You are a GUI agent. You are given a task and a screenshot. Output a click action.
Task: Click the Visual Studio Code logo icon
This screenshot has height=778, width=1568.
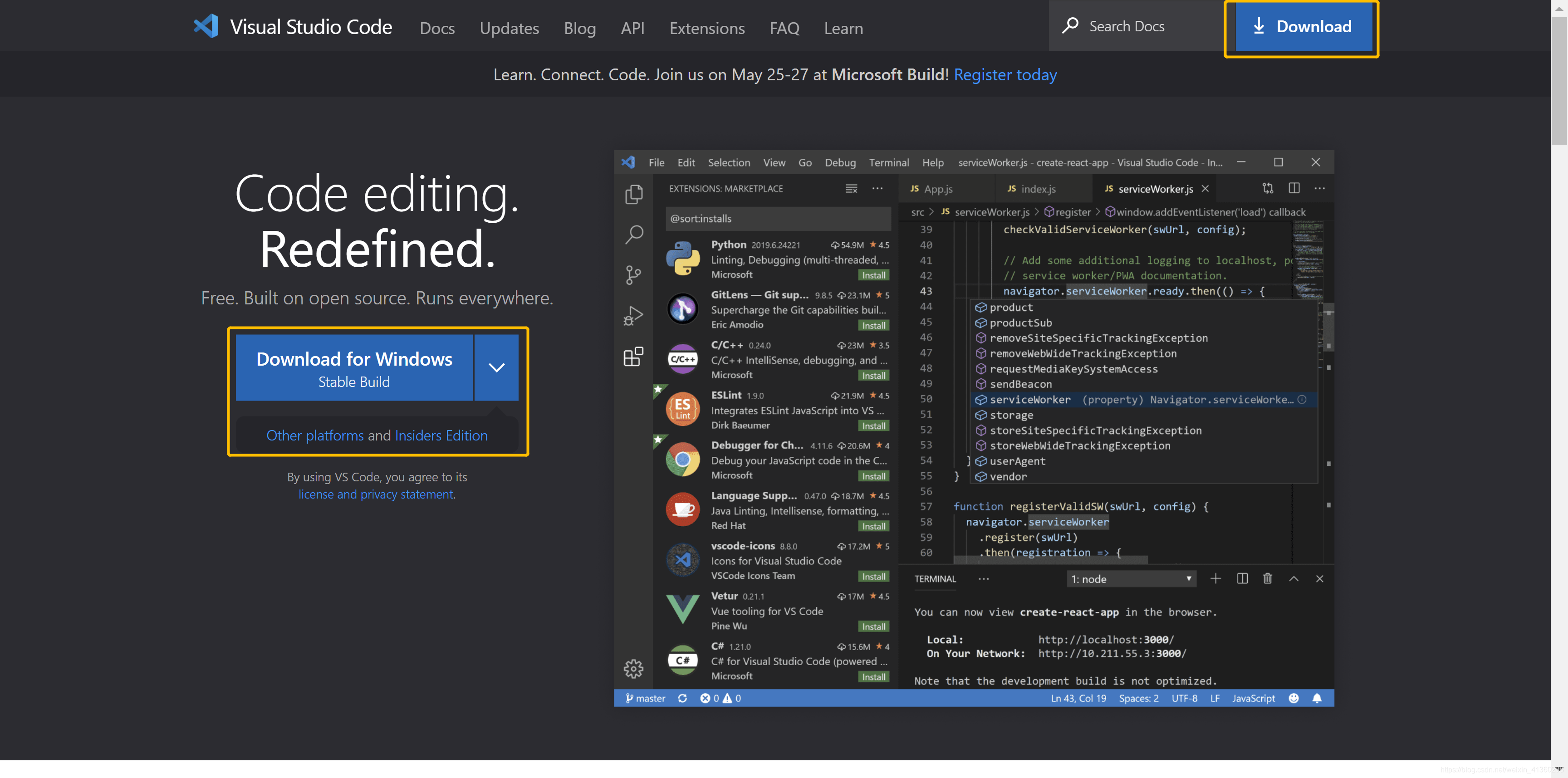pyautogui.click(x=206, y=26)
